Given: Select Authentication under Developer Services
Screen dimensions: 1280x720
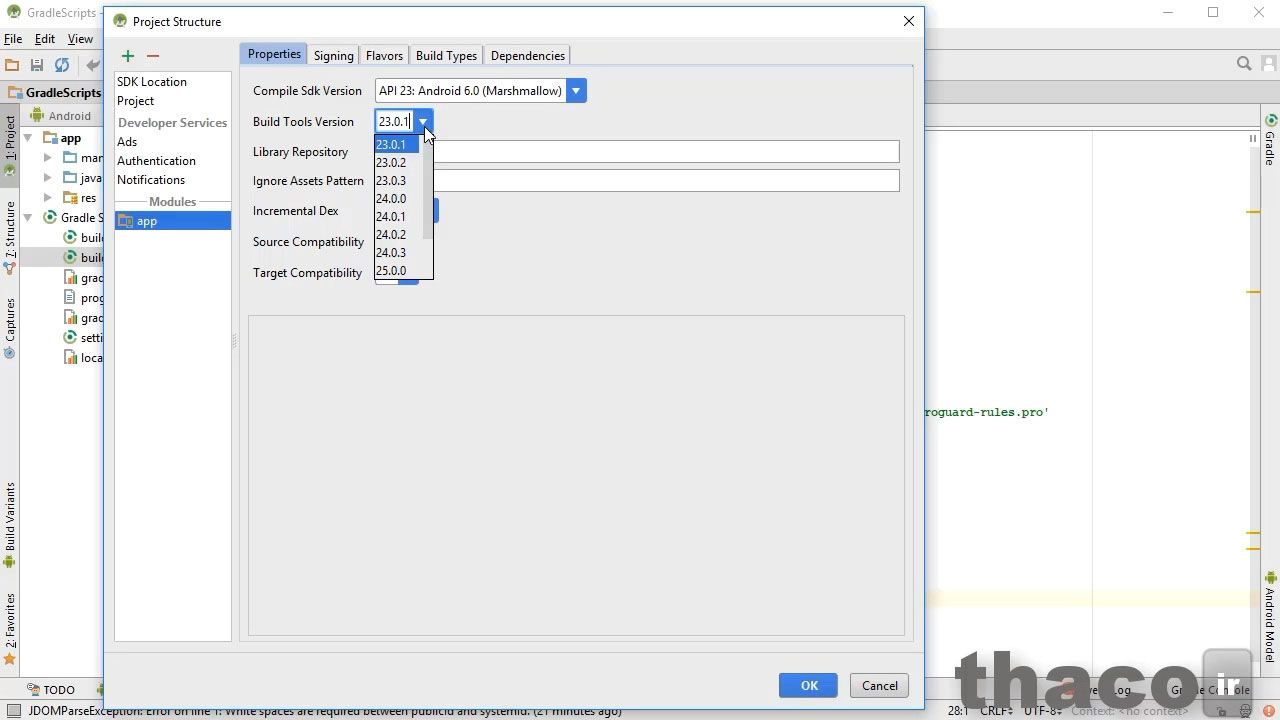Looking at the screenshot, I should [x=156, y=161].
